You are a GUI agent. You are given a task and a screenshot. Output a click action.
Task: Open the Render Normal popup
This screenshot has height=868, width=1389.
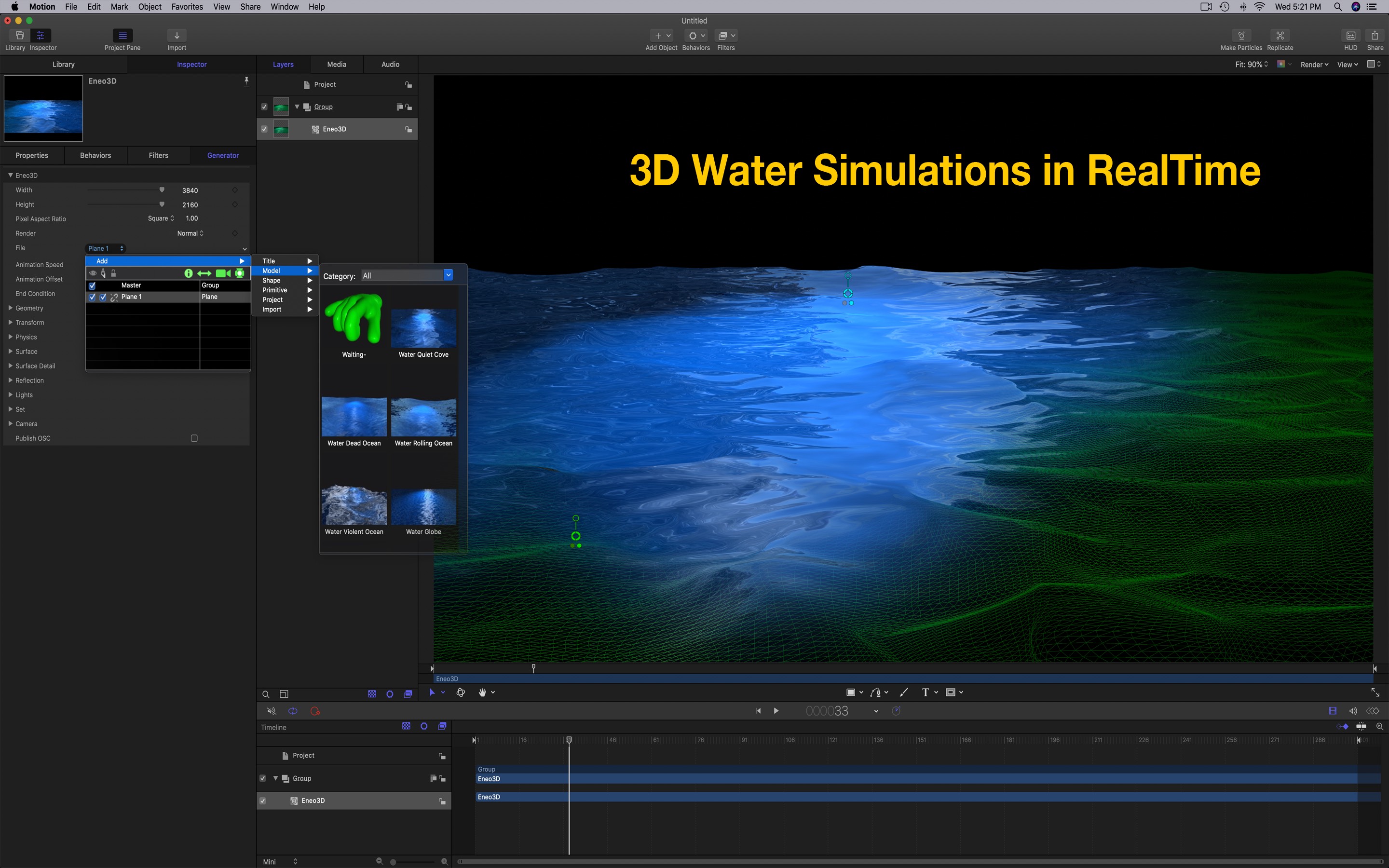190,233
